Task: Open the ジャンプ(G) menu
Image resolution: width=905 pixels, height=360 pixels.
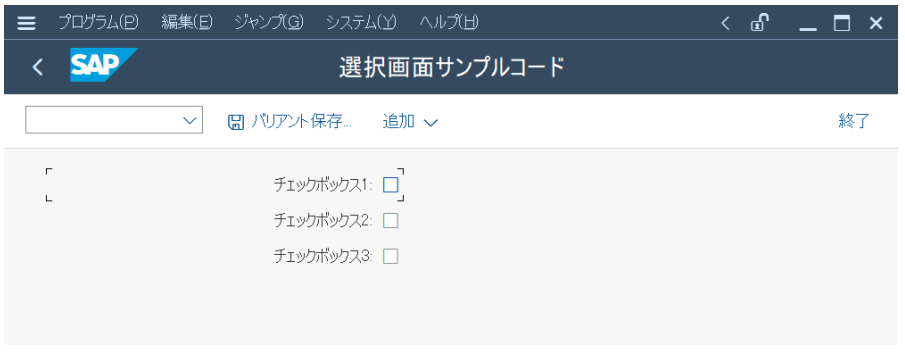Action: coord(269,22)
